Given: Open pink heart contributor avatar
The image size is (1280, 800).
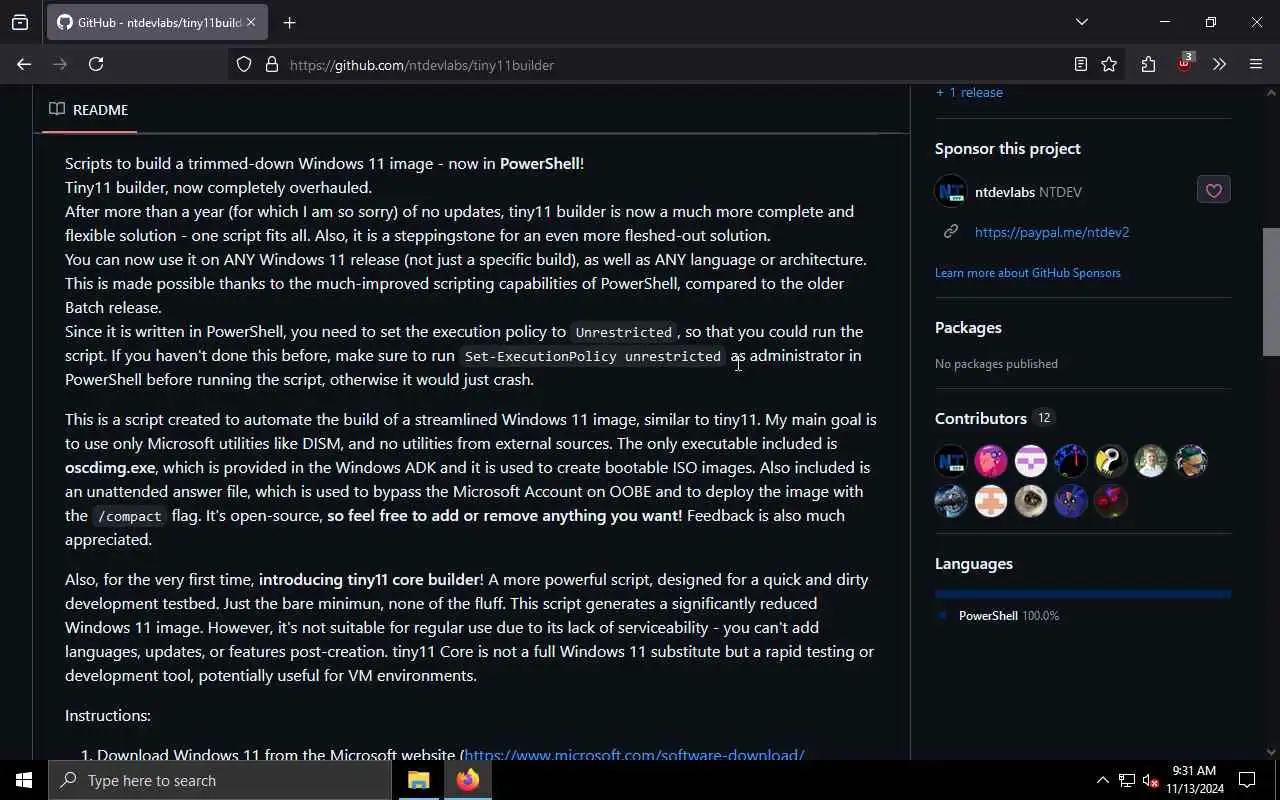Looking at the screenshot, I should click(x=991, y=461).
